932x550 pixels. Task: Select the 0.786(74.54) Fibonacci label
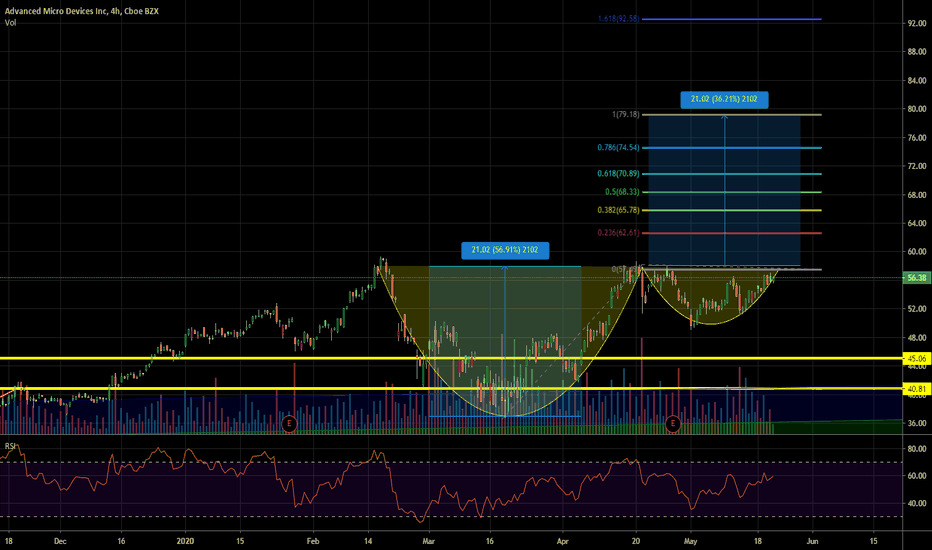(618, 147)
